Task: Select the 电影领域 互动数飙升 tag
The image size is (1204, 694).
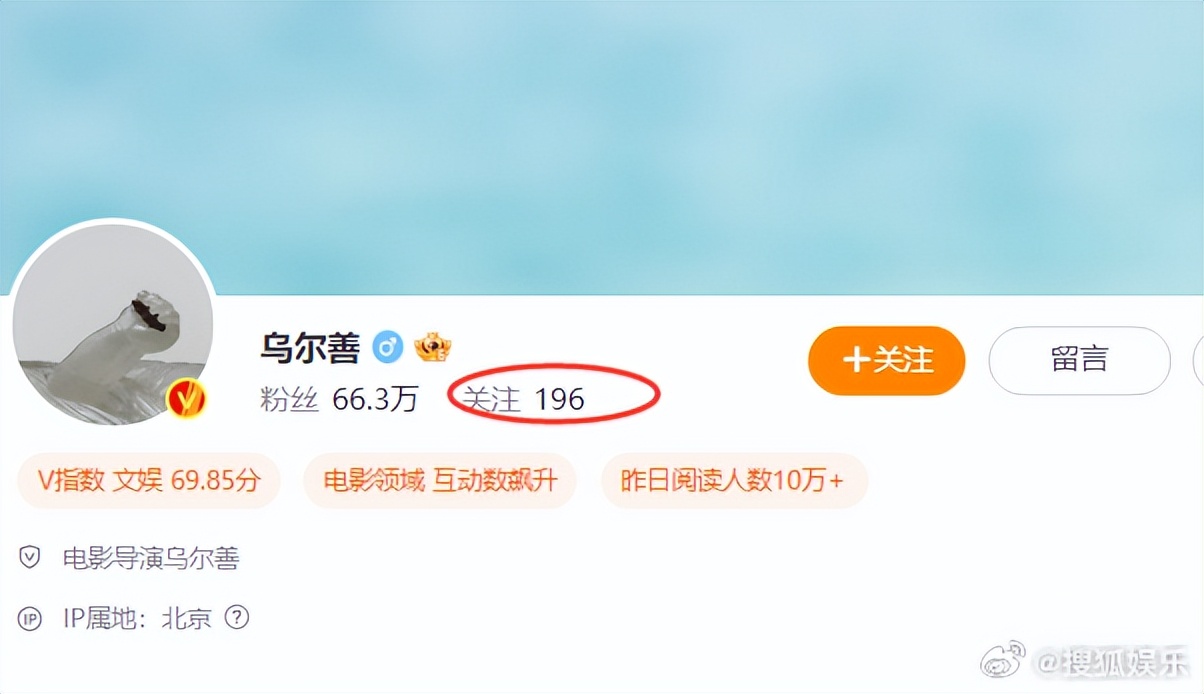Action: pyautogui.click(x=440, y=481)
